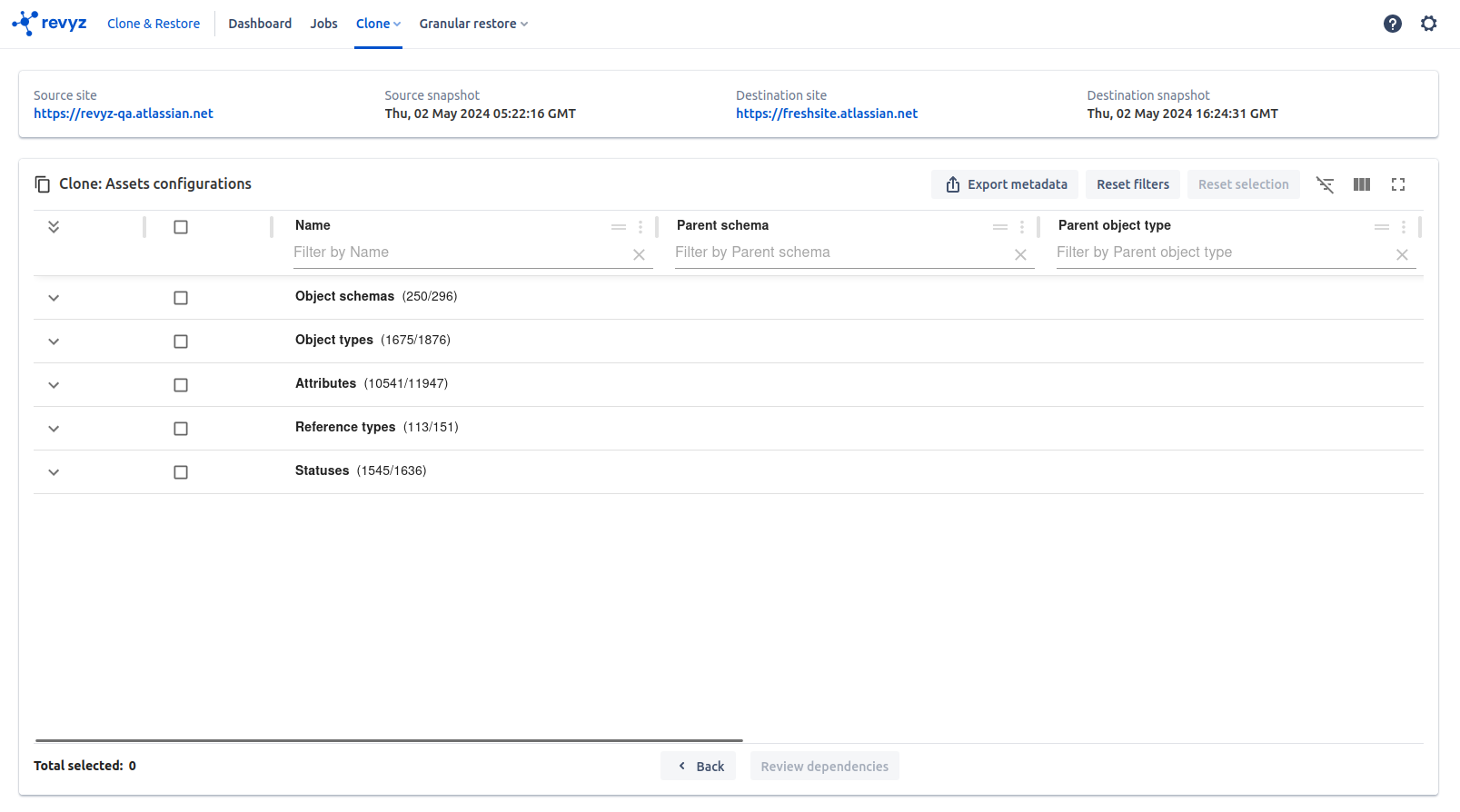Click the Name column drag handle
Image resolution: width=1460 pixels, height=812 pixels.
619,227
